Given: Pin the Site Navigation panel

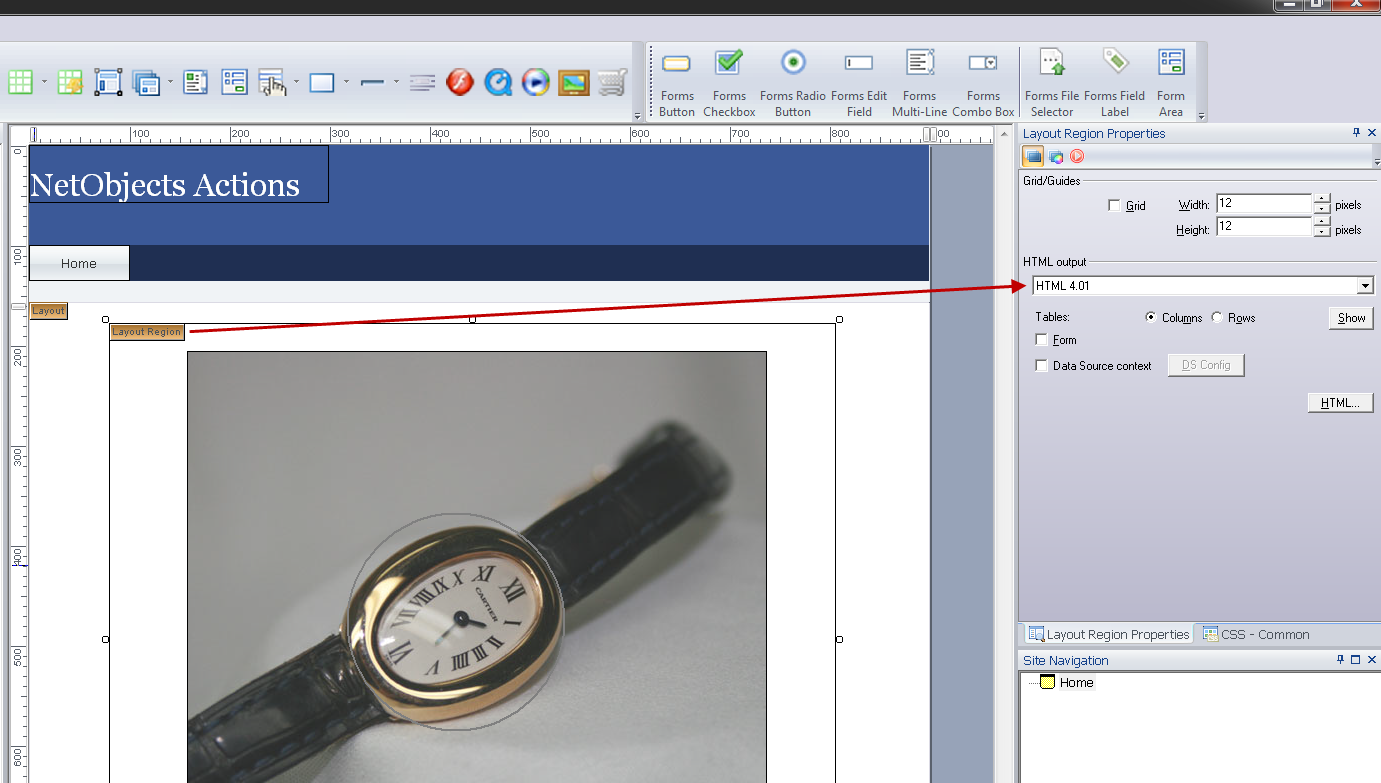Looking at the screenshot, I should pyautogui.click(x=1340, y=660).
